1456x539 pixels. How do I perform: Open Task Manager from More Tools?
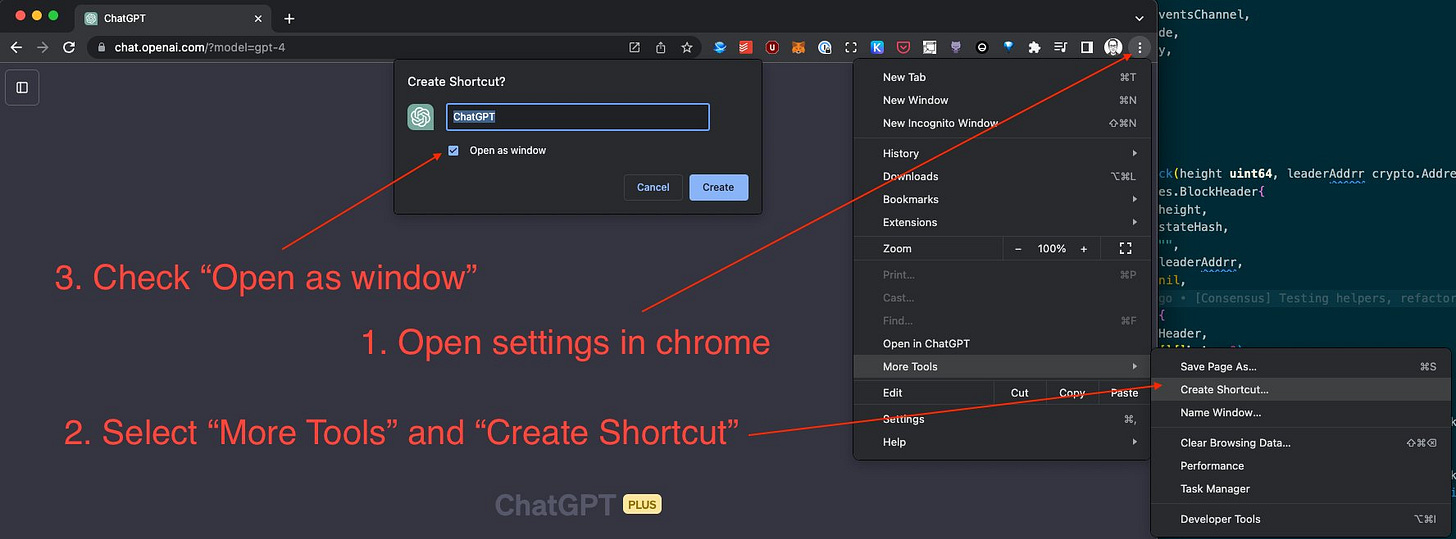pyautogui.click(x=1301, y=489)
